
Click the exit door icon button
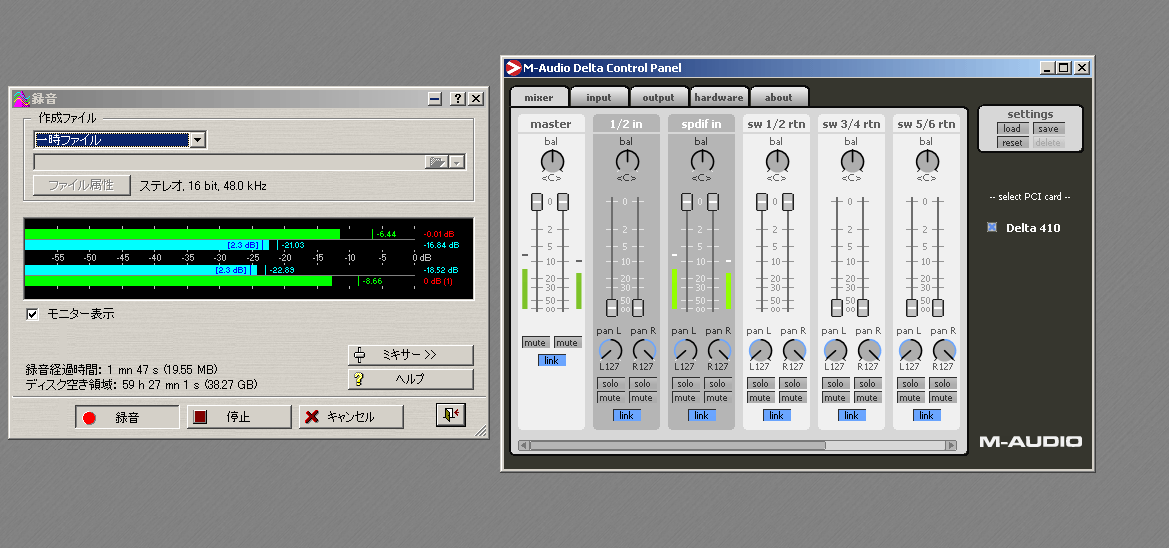pyautogui.click(x=450, y=415)
